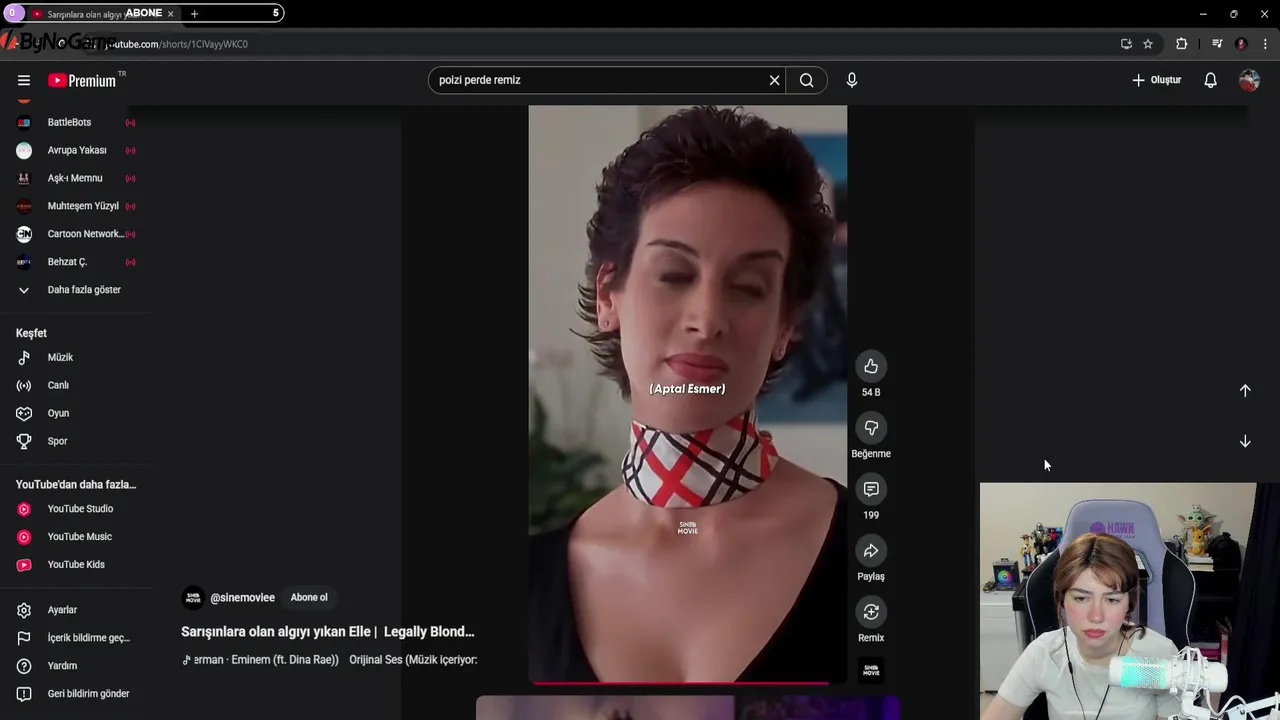Launch YouTube Kids from sidebar
This screenshot has width=1280, height=720.
coord(76,565)
